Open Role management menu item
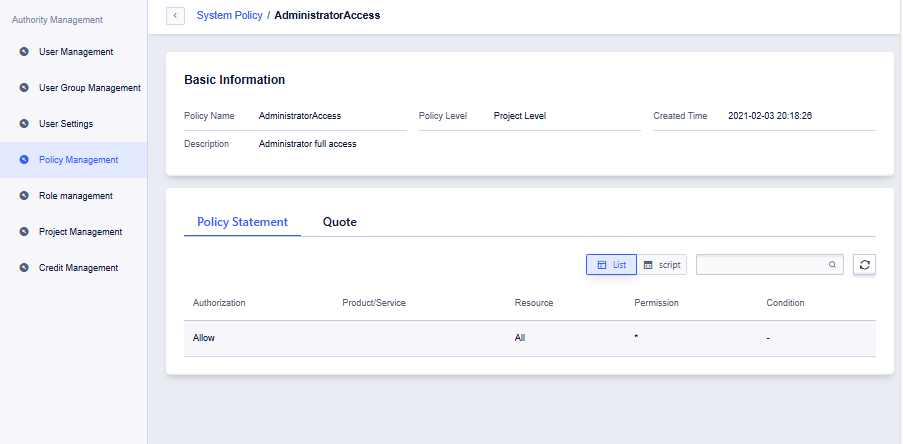 [x=76, y=196]
